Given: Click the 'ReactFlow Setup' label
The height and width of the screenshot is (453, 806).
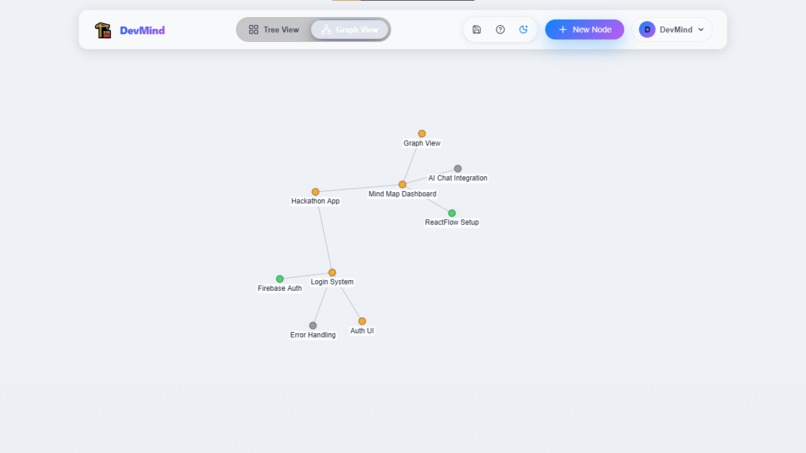Looking at the screenshot, I should (x=452, y=222).
